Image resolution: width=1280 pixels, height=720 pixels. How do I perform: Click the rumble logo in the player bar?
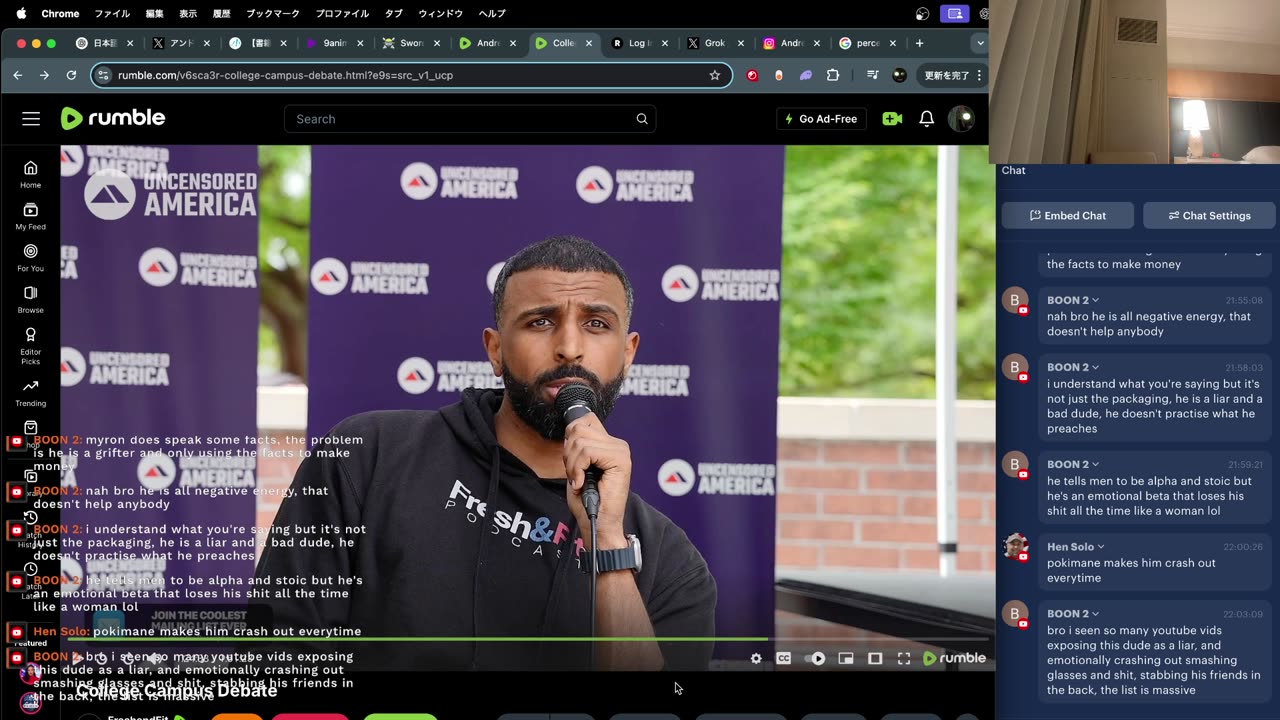954,658
